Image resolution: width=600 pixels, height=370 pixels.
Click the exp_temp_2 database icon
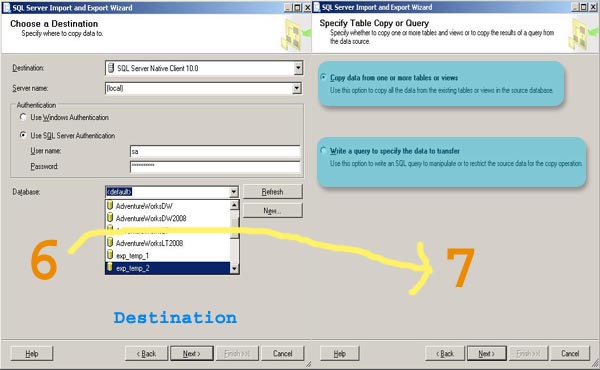coord(110,267)
